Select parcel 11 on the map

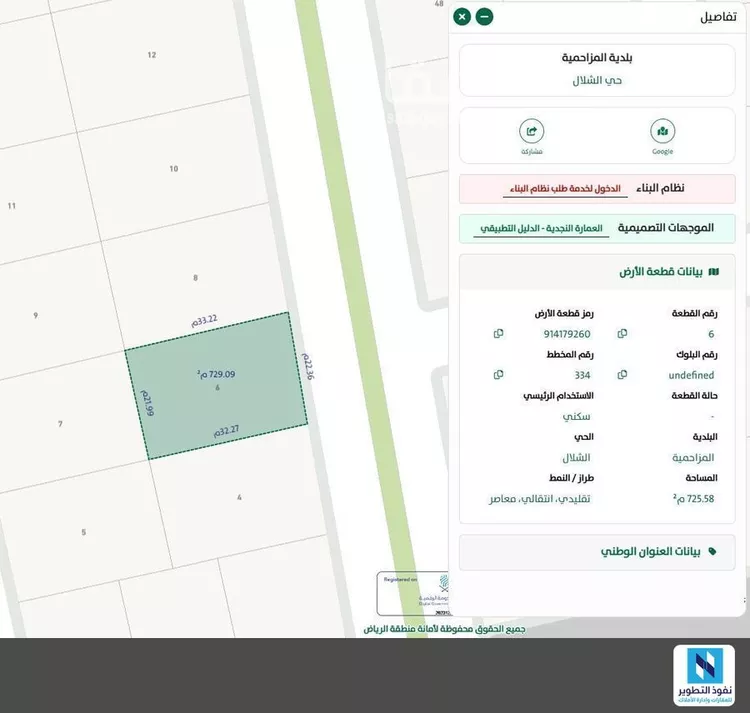(x=11, y=206)
